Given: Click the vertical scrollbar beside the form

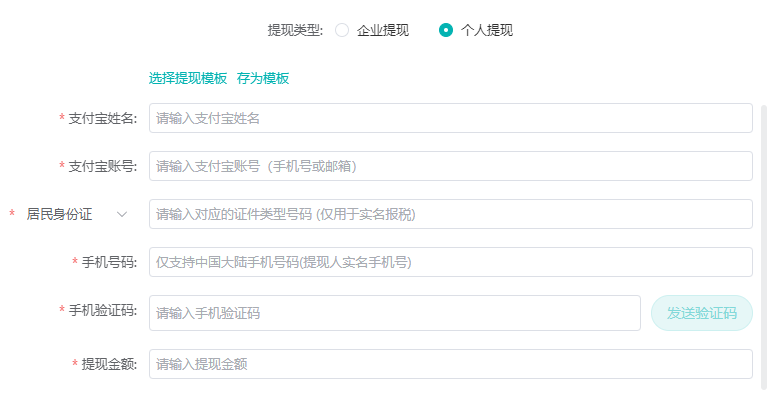Looking at the screenshot, I should (764, 247).
